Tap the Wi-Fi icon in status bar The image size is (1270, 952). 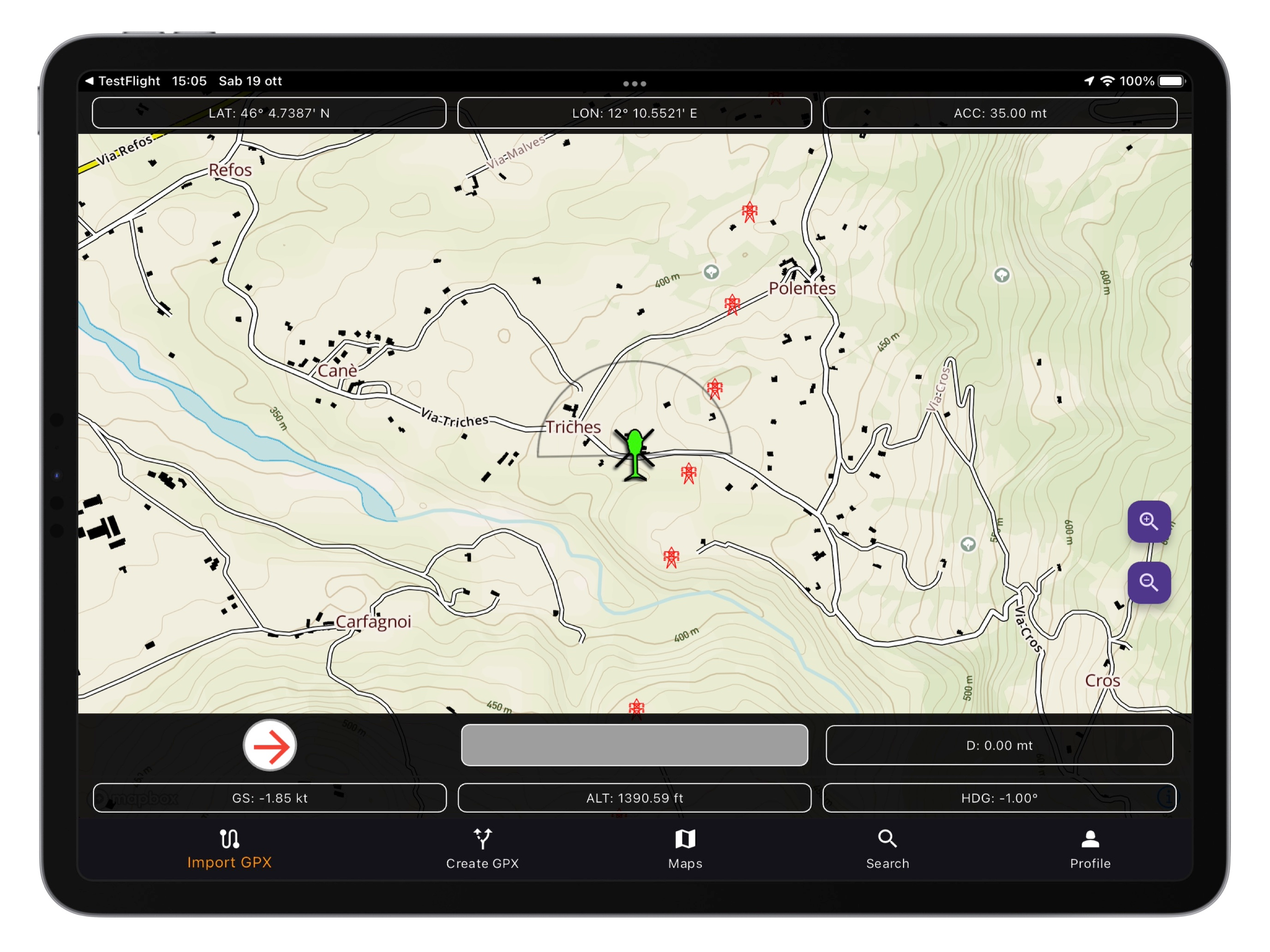point(1107,81)
